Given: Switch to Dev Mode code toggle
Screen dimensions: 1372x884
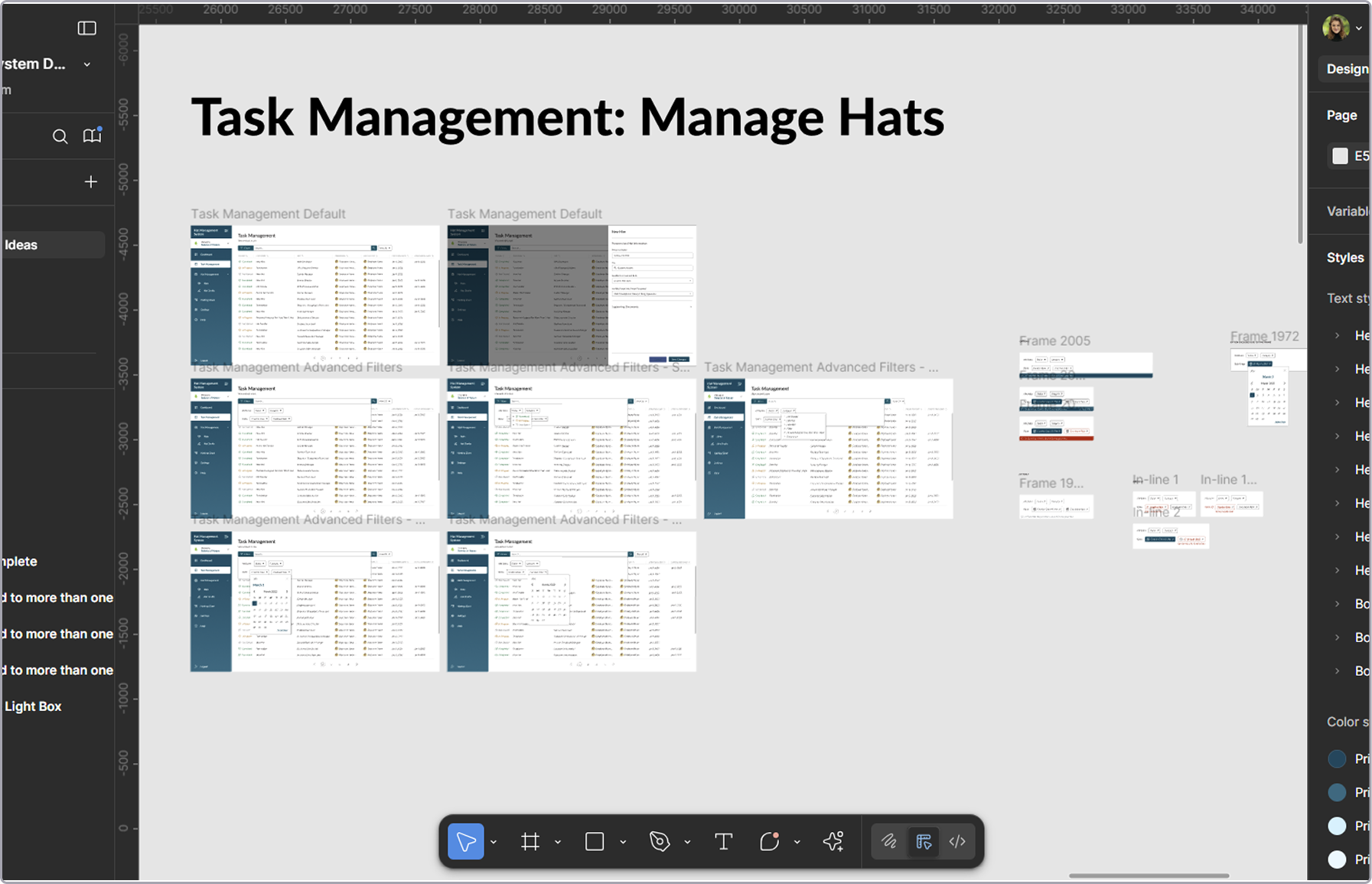Looking at the screenshot, I should pyautogui.click(x=957, y=842).
